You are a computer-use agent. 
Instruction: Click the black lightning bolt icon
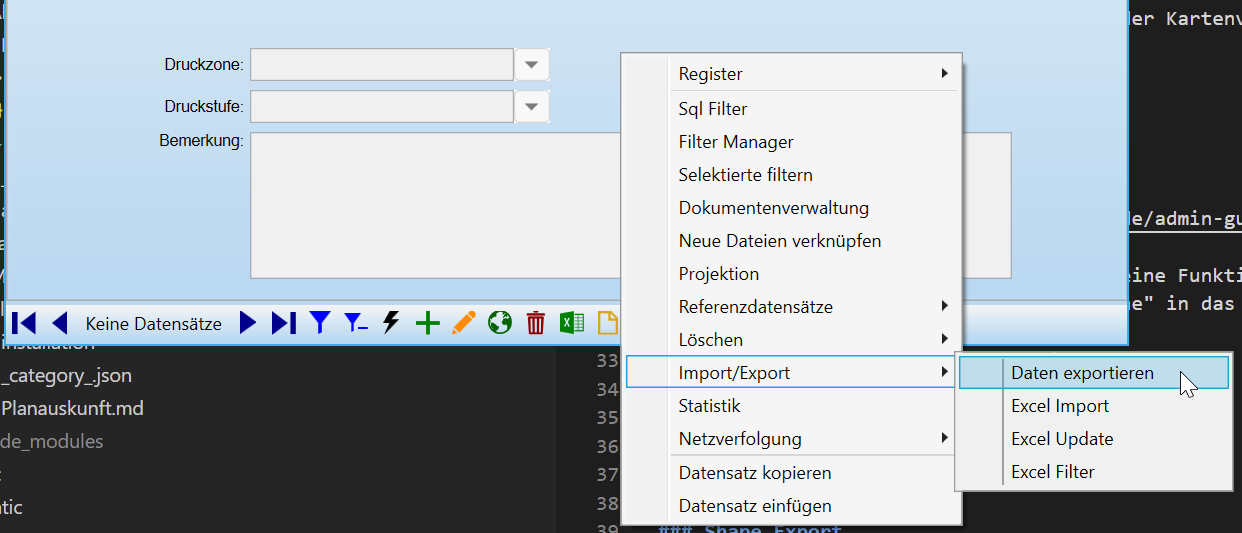pos(392,323)
